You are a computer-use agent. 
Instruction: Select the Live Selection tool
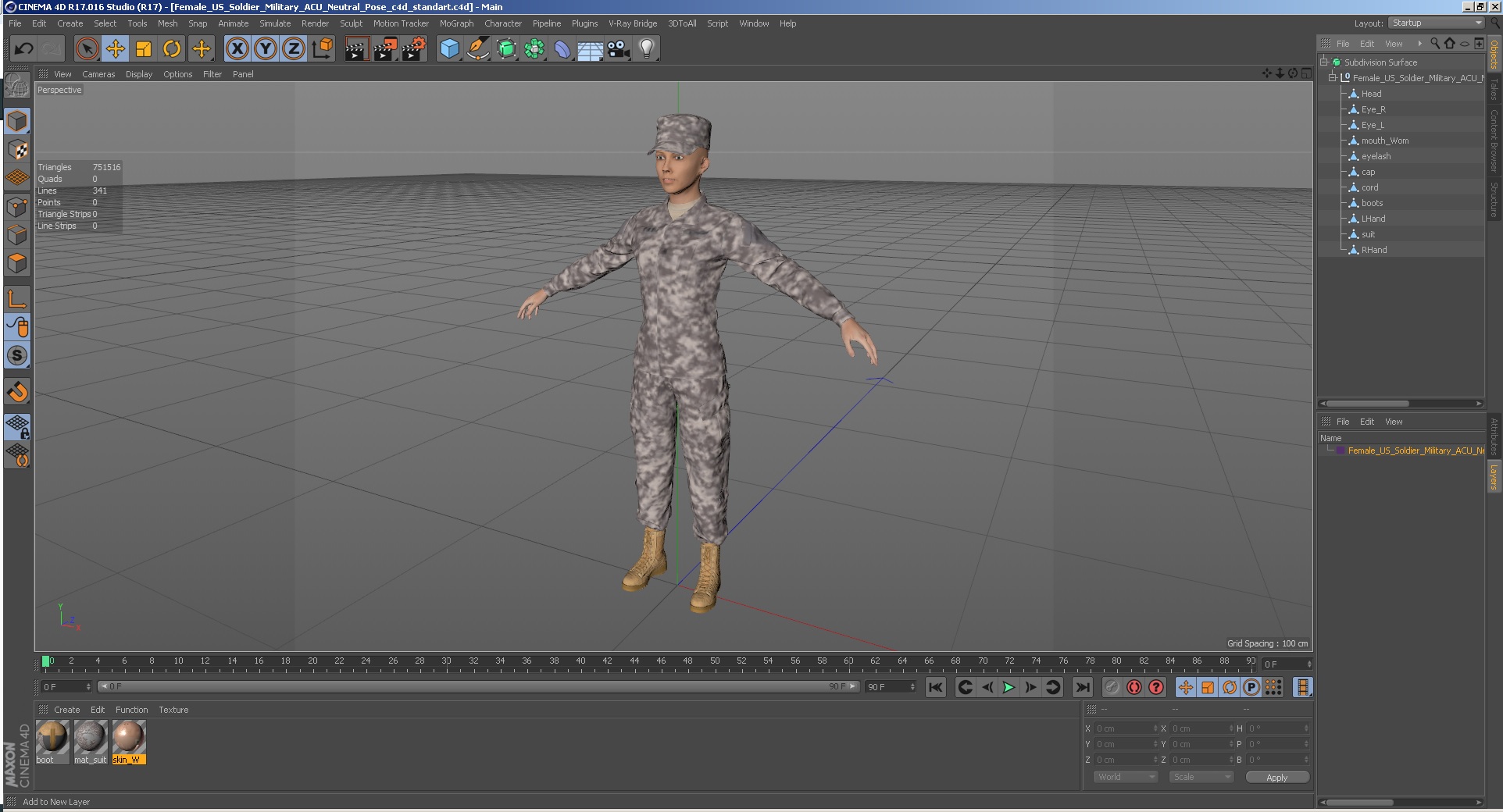click(87, 49)
